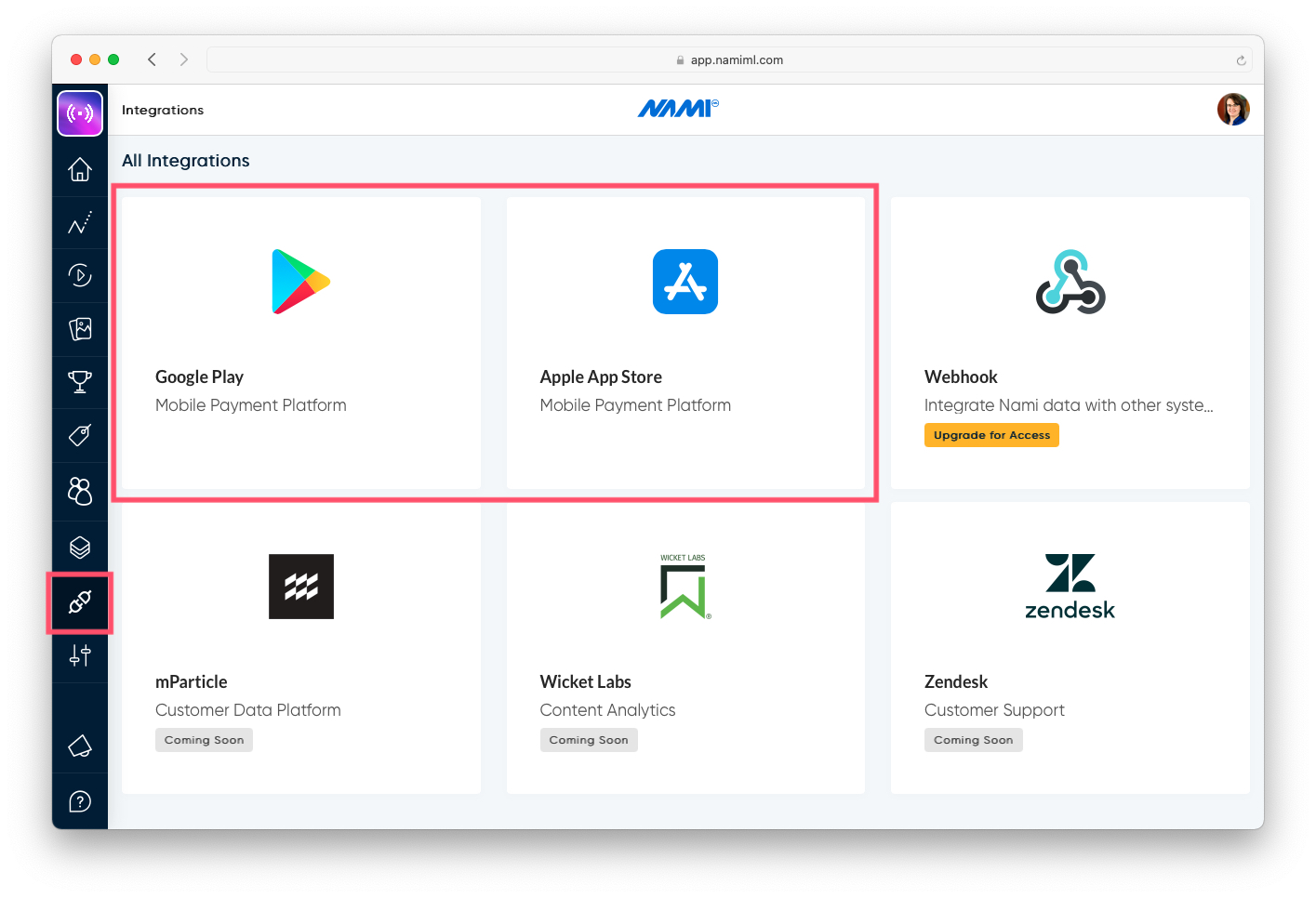Click the Wicket Labs logo
The image size is (1316, 898).
(685, 587)
